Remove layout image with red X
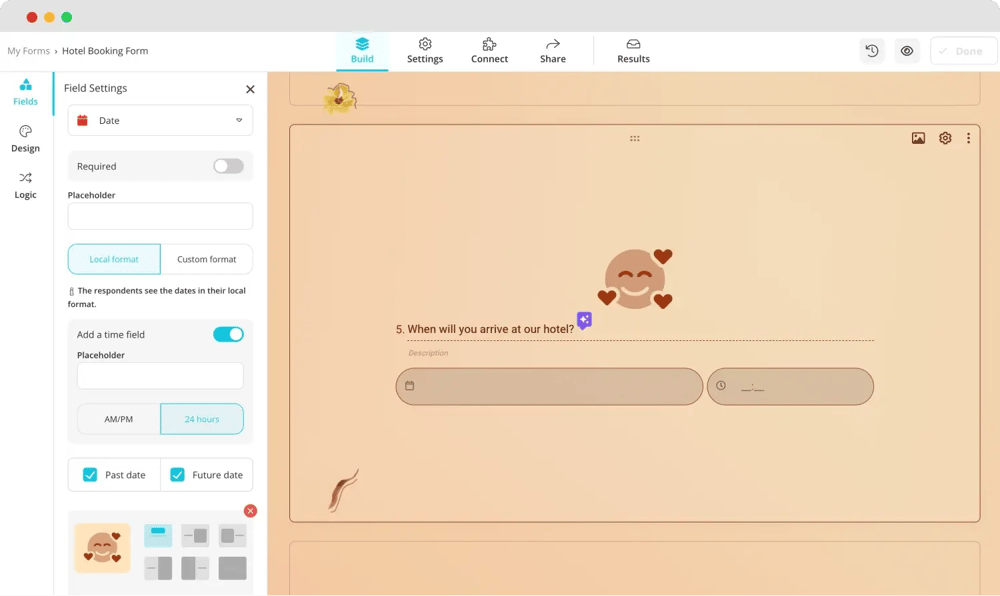This screenshot has width=1000, height=596. click(x=250, y=511)
